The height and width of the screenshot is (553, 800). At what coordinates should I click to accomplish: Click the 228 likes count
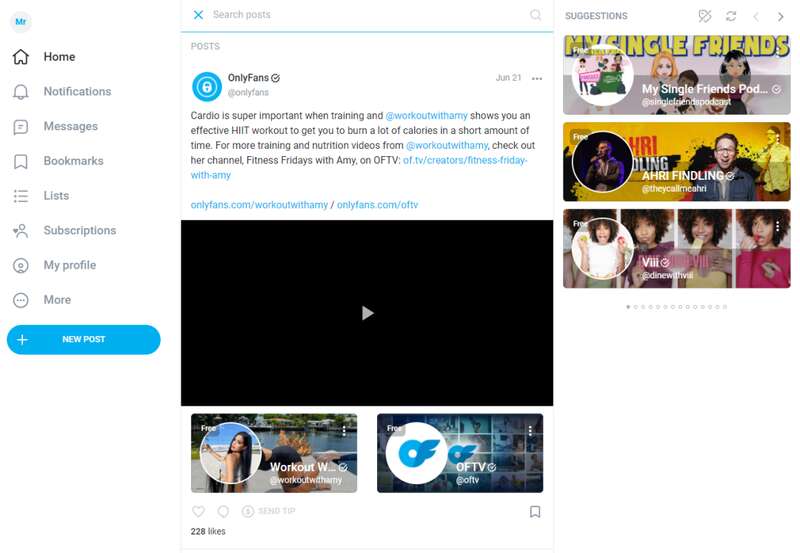[x=208, y=532]
